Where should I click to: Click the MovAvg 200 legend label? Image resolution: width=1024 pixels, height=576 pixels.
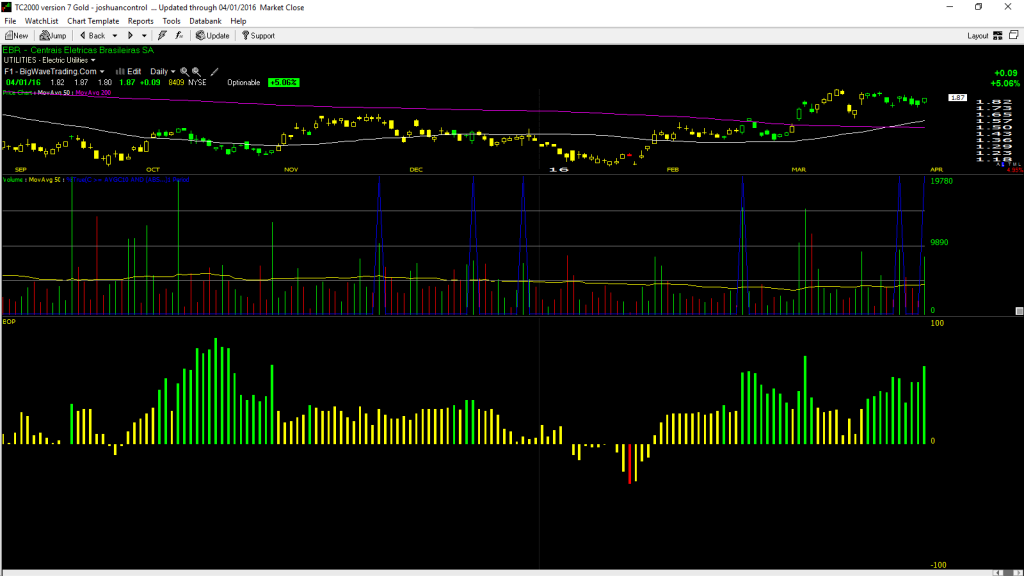point(93,93)
